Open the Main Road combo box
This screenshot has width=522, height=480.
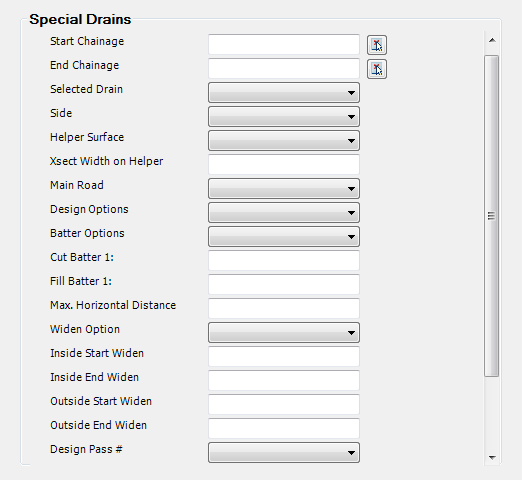coord(284,188)
